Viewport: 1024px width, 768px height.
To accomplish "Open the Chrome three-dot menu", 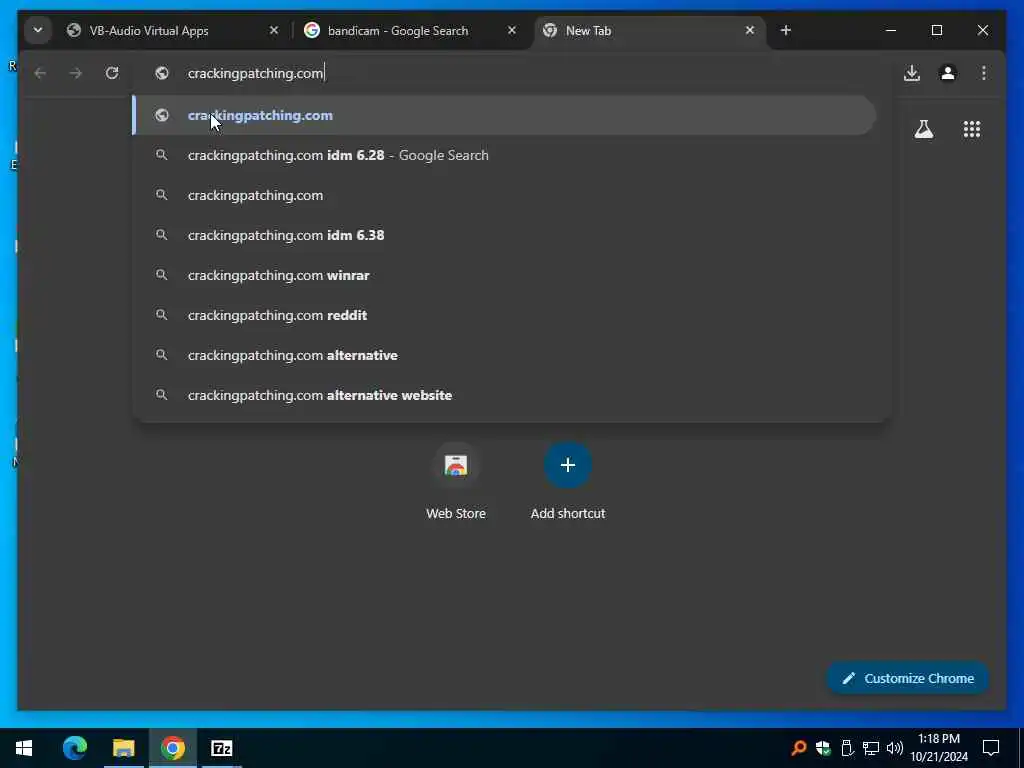I will 984,73.
